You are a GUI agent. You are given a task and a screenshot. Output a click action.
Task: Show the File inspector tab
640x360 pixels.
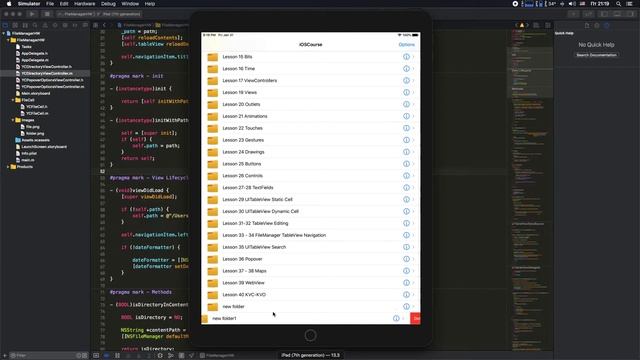[587, 25]
